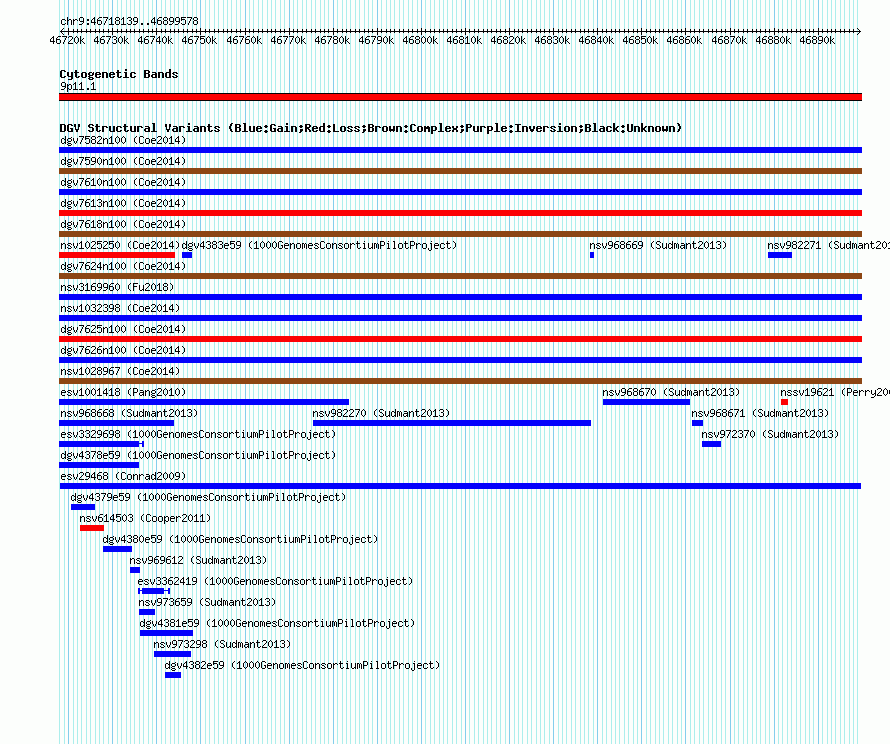This screenshot has width=890, height=744.
Task: Select dgv4382e59 variant label
Action: (x=302, y=665)
